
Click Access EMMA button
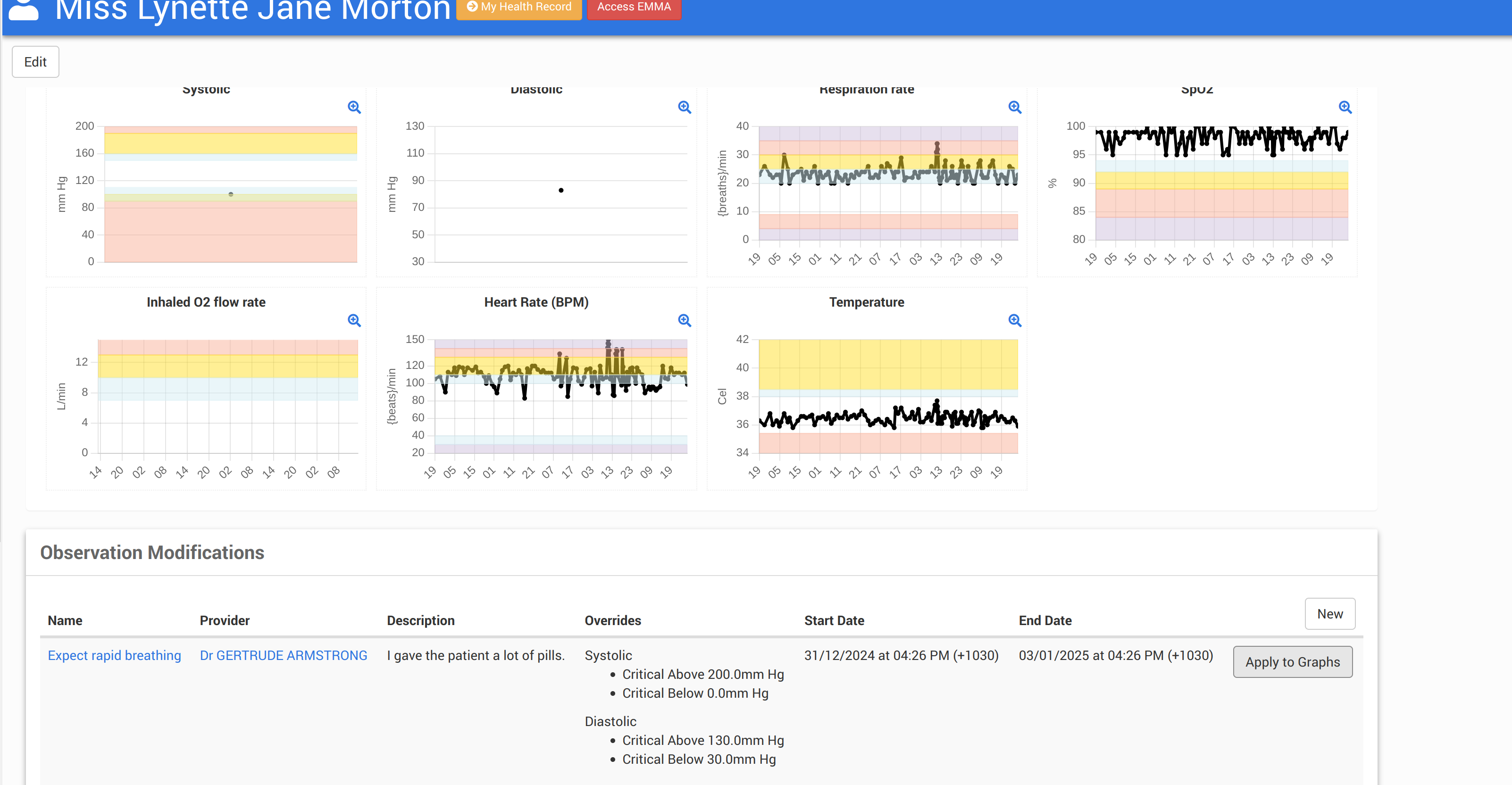click(634, 7)
